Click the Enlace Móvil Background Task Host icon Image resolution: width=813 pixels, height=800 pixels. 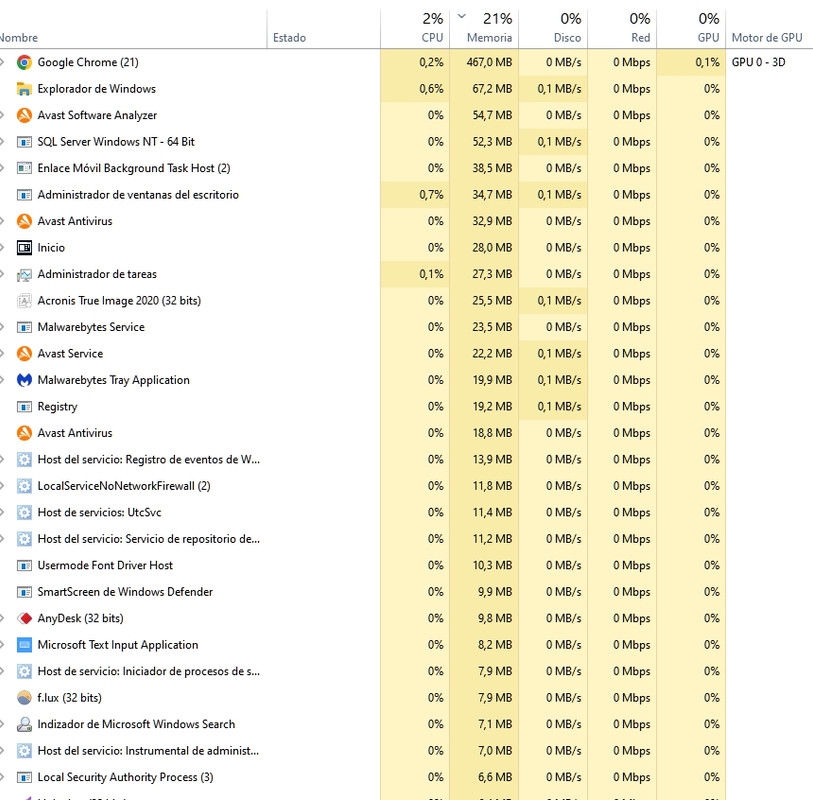coord(24,168)
